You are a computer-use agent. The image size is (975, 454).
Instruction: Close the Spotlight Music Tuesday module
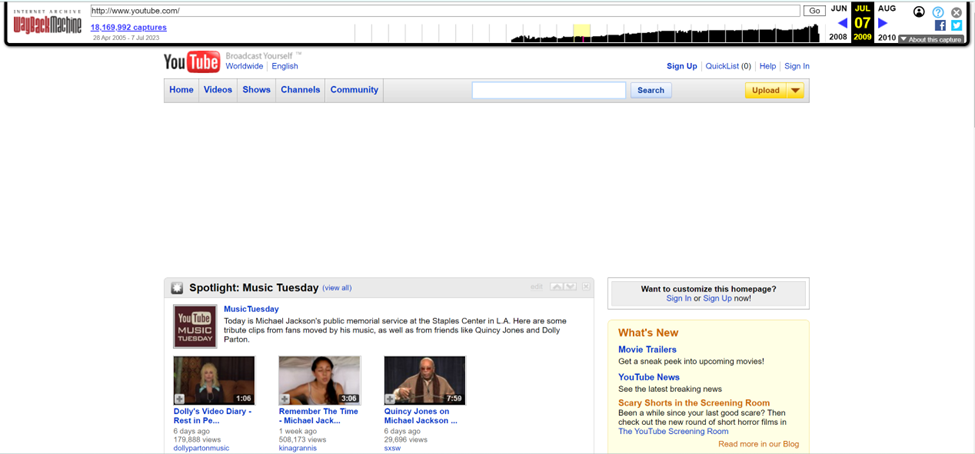586,287
